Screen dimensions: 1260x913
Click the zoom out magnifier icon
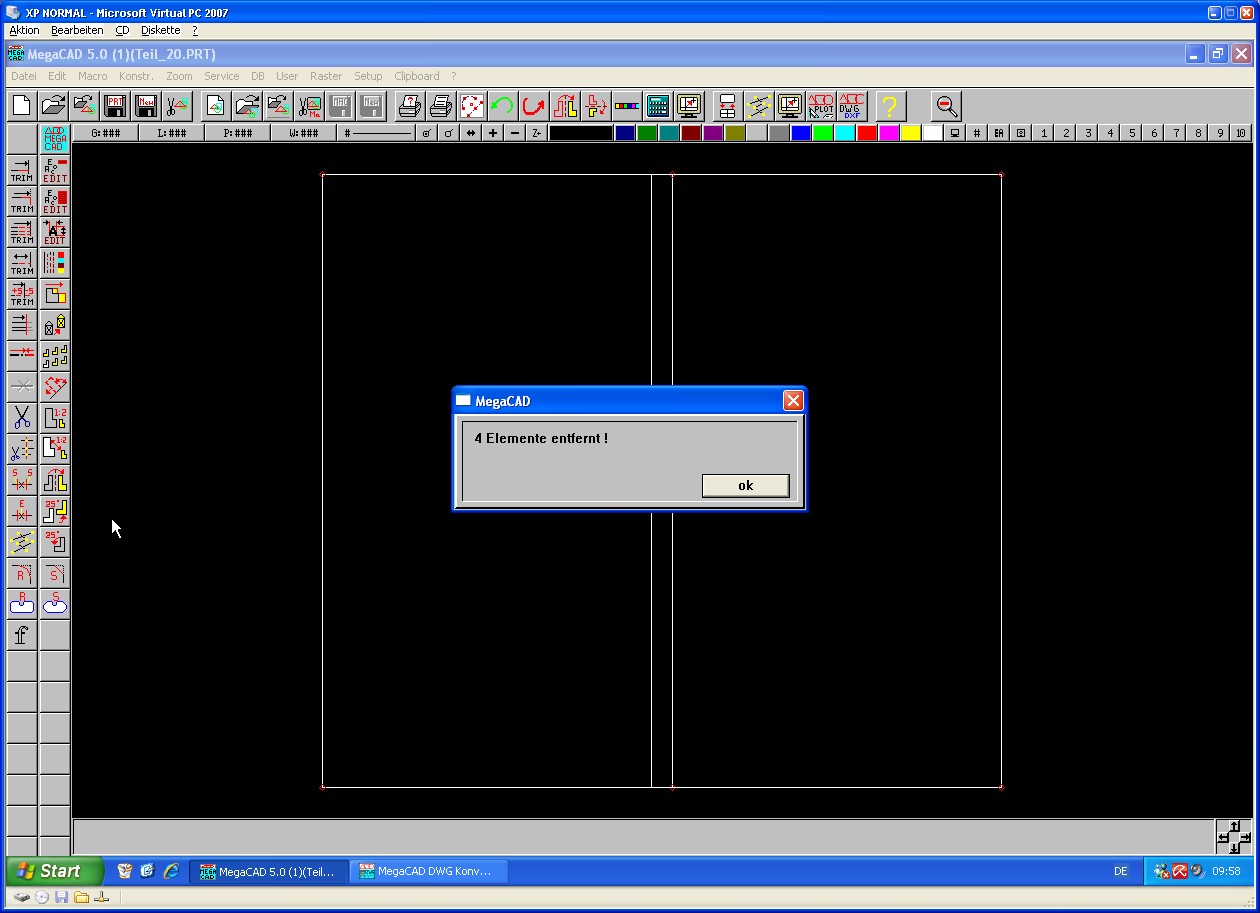click(946, 105)
